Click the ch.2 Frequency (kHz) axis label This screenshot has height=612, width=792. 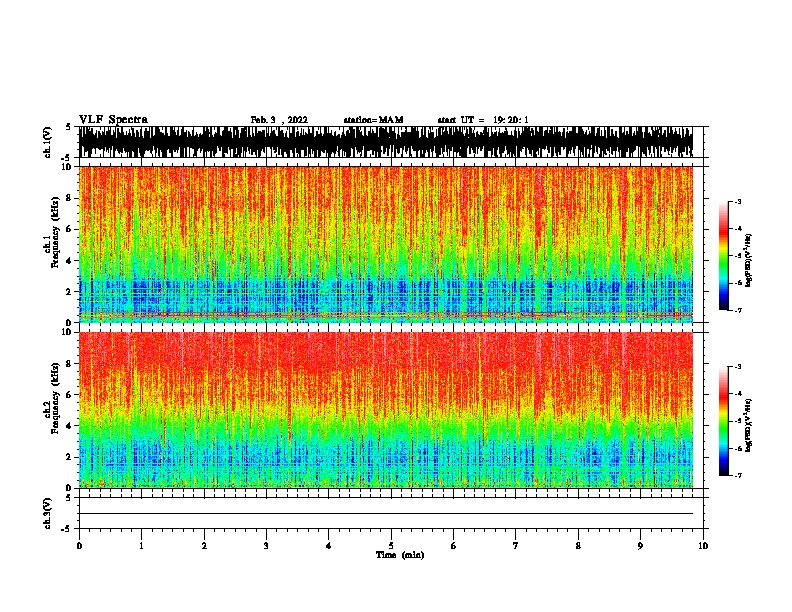51,398
